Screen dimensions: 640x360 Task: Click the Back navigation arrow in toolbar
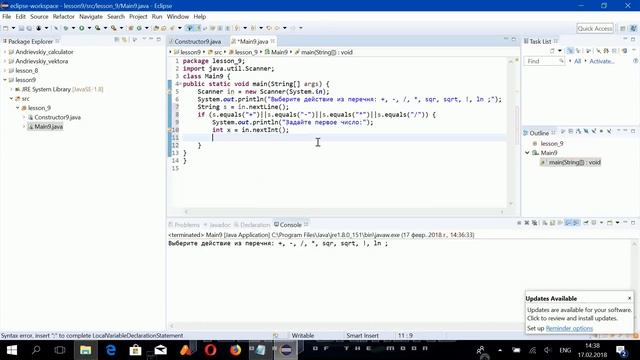click(x=277, y=28)
